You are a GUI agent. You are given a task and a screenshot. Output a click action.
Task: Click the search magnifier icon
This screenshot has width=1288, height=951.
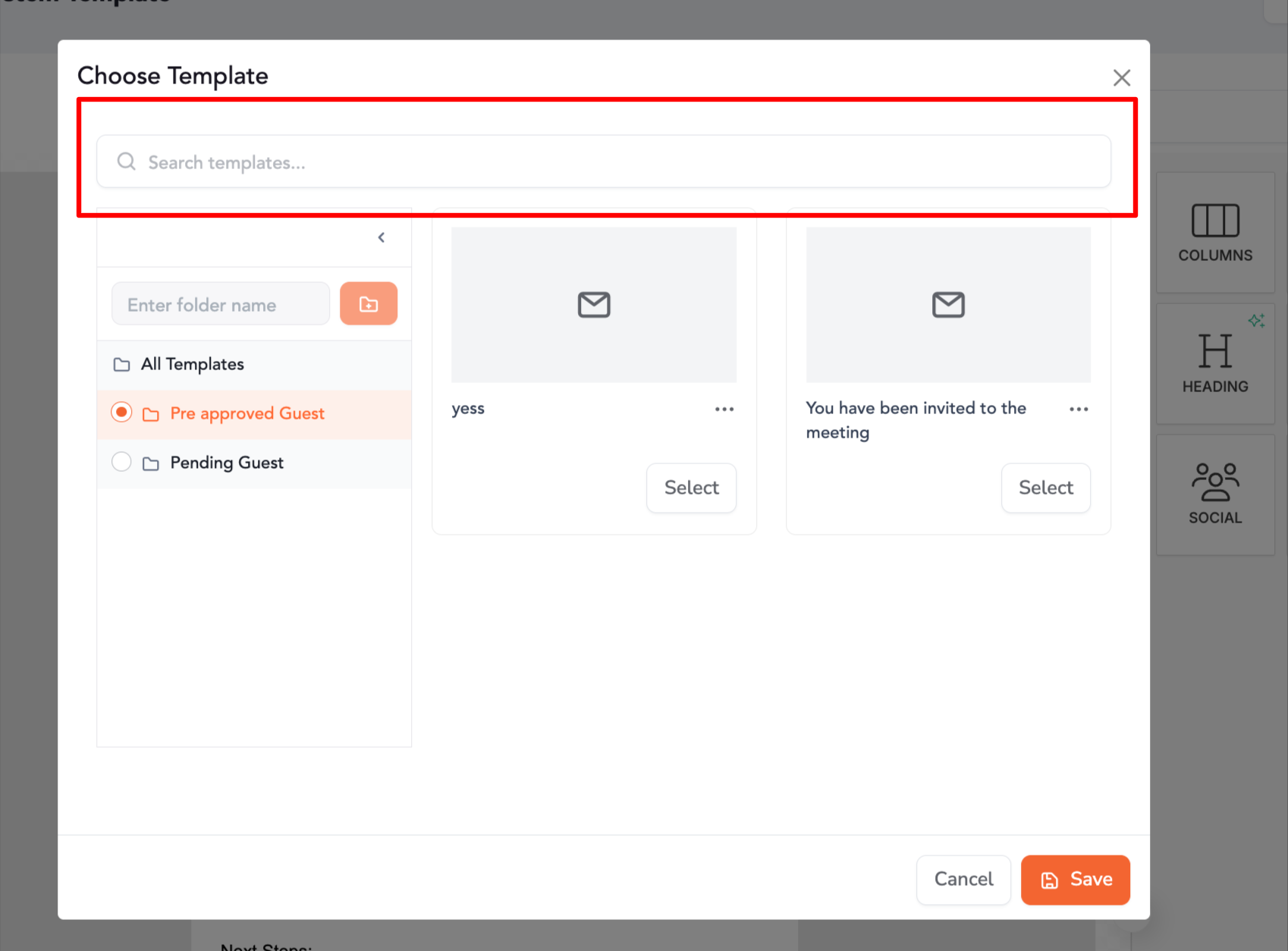(127, 162)
